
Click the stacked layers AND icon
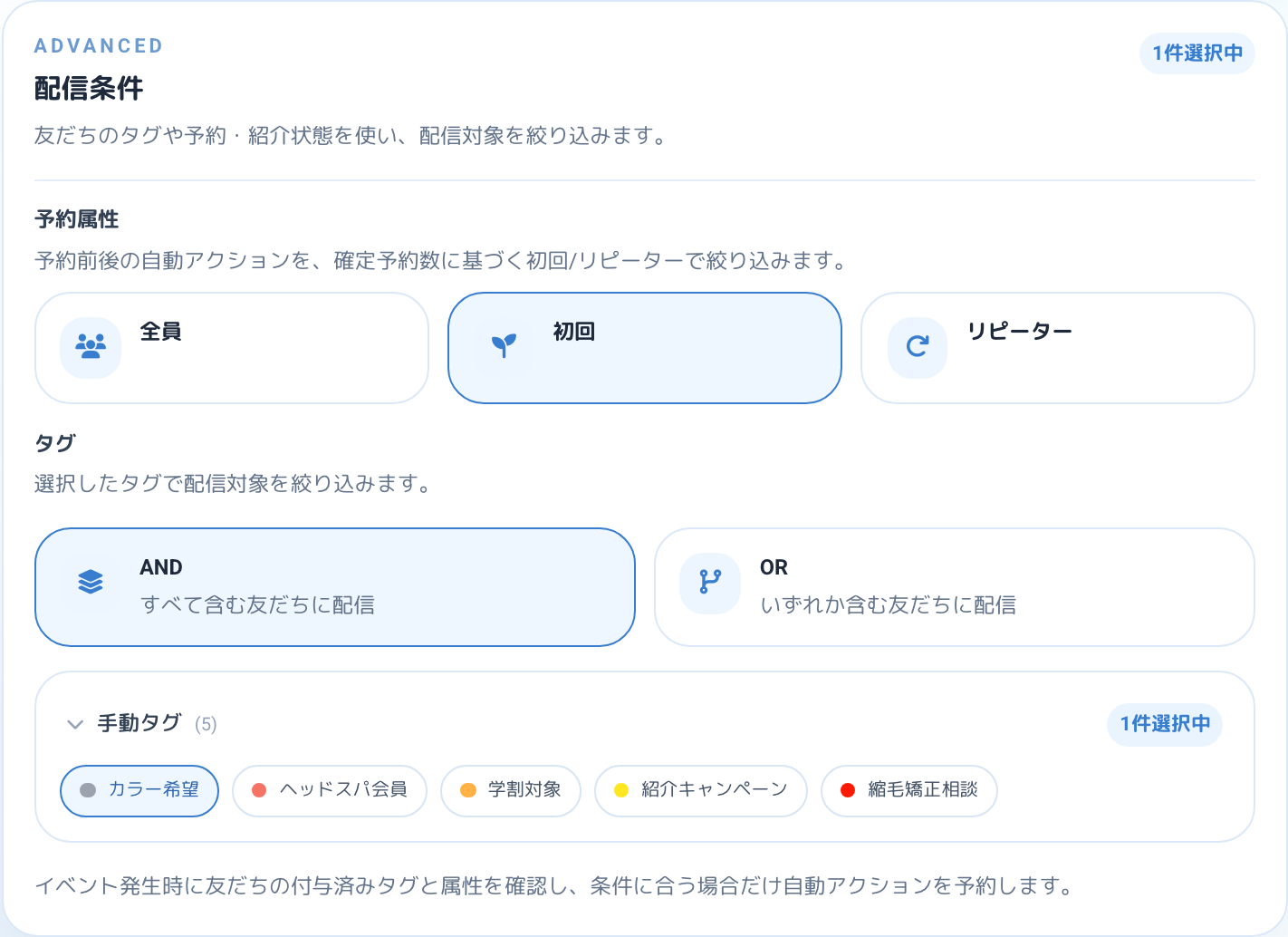tap(91, 582)
